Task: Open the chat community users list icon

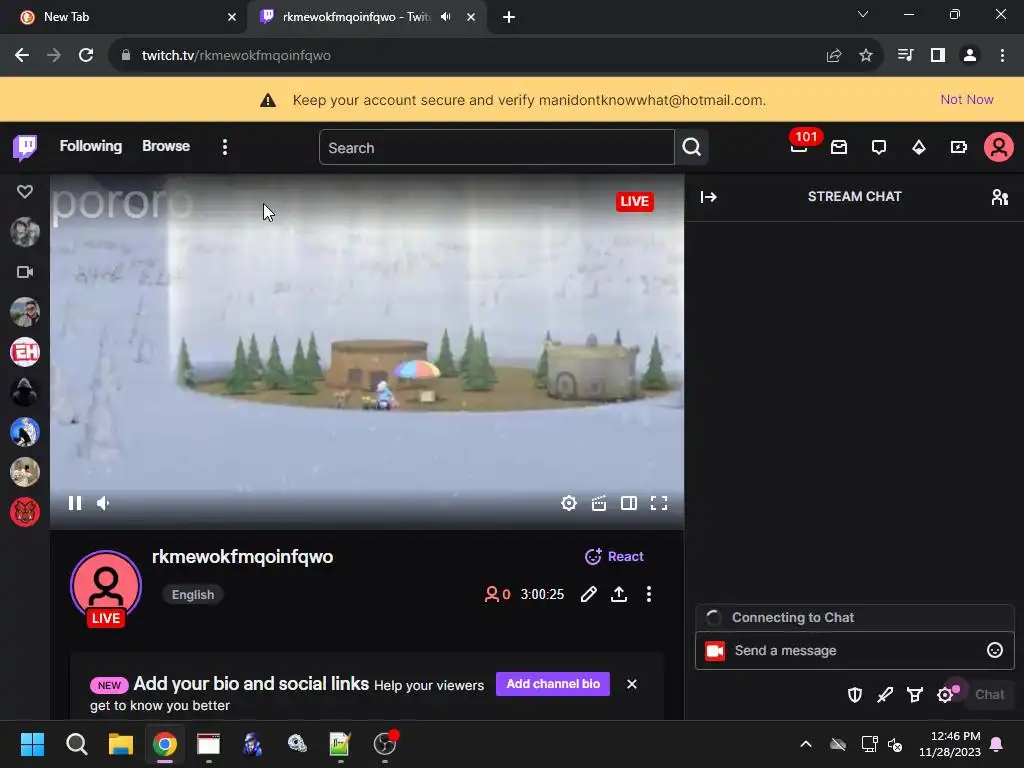Action: click(x=1000, y=197)
